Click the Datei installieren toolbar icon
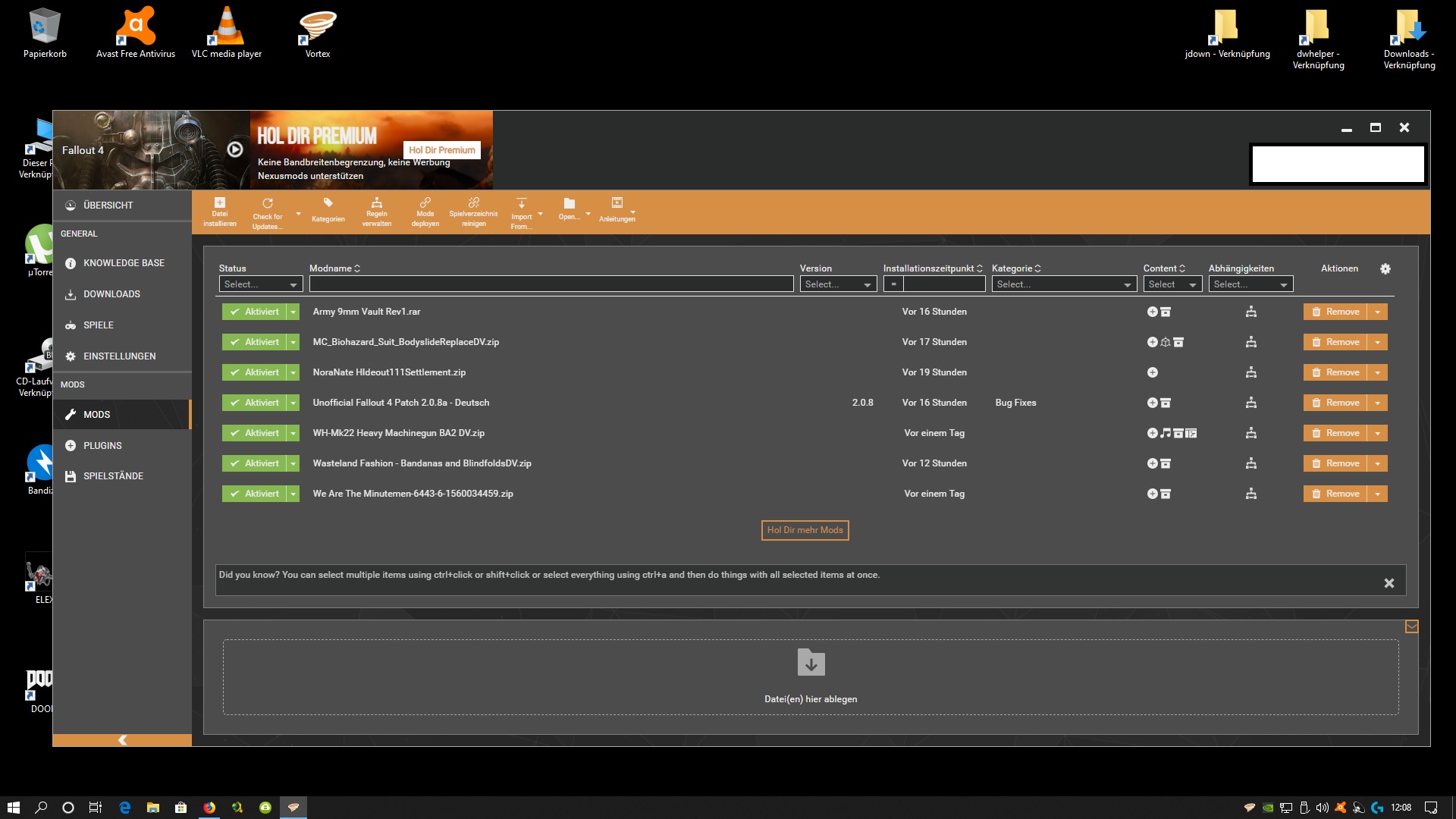Viewport: 1456px width, 819px height. coord(220,203)
